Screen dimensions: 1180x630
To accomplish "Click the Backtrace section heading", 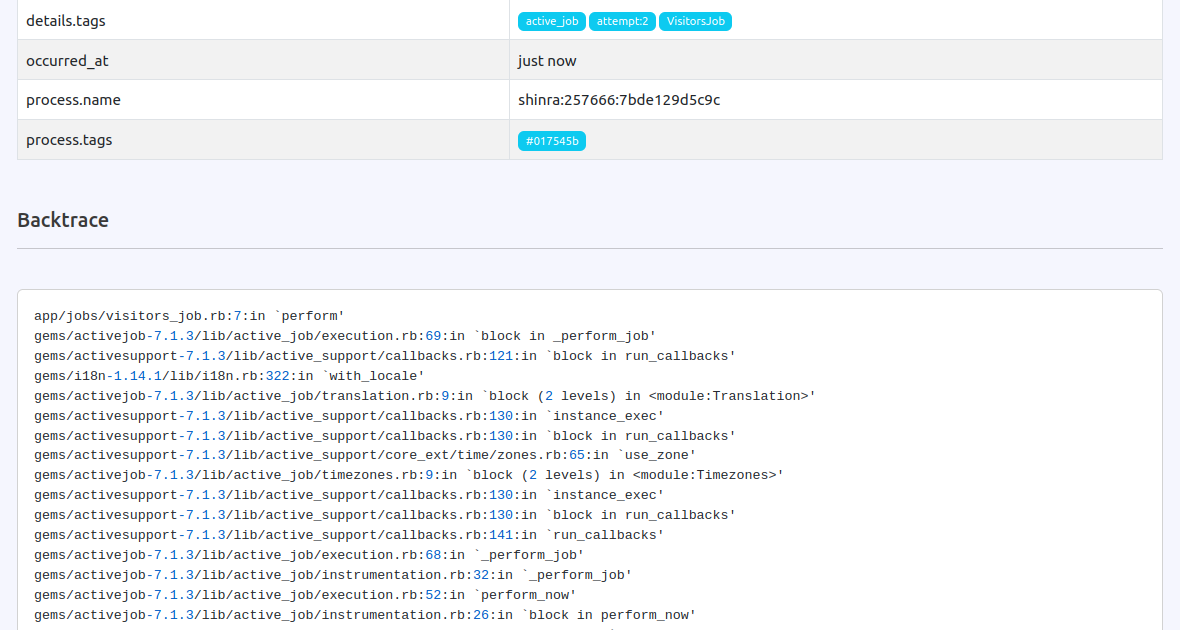I will tap(63, 220).
